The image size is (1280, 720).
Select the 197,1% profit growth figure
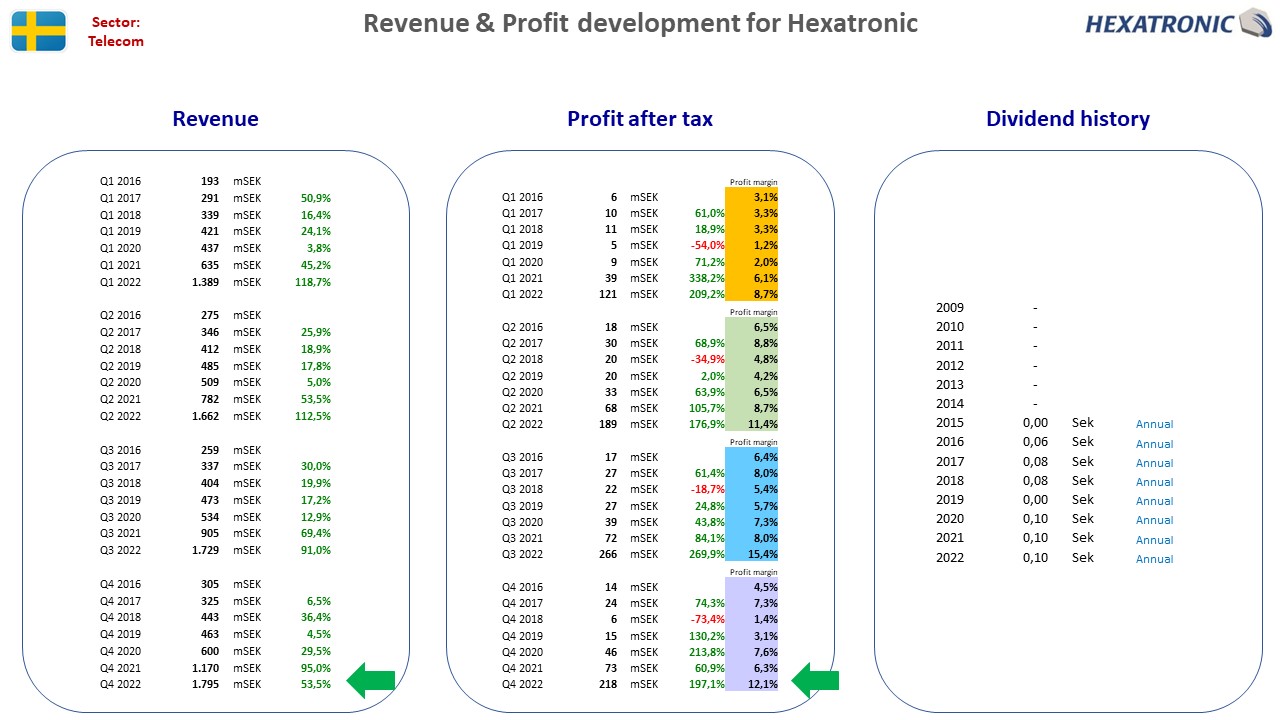pos(706,684)
